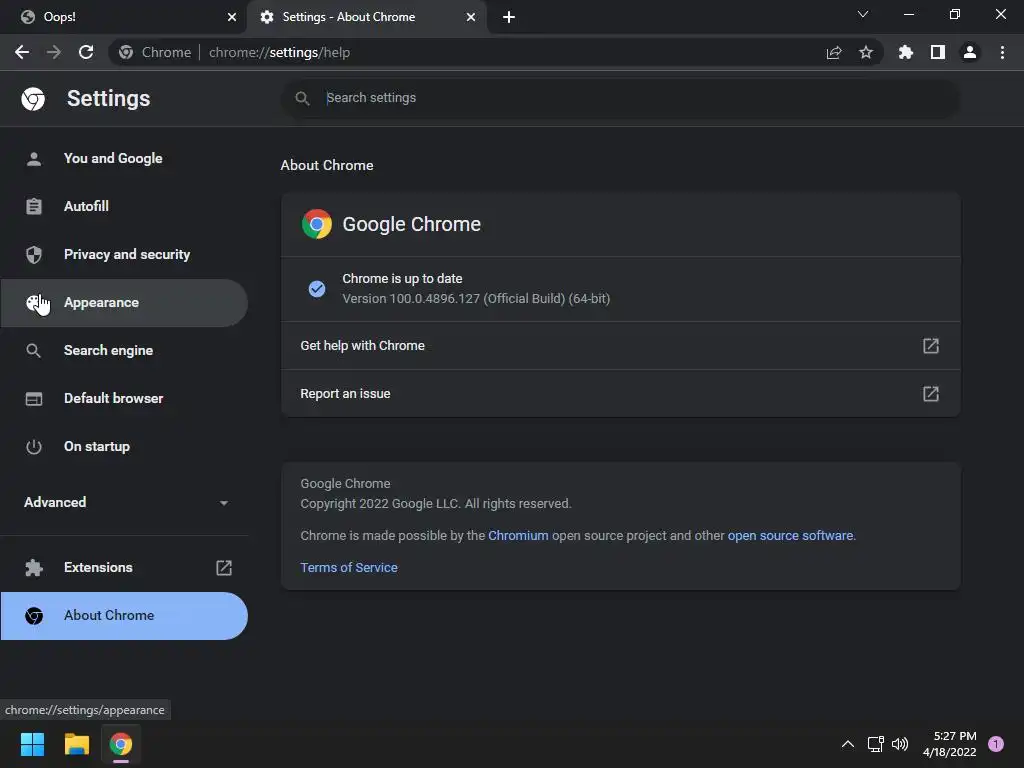Expand the Advanced section in sidebar
Viewport: 1024px width, 768px height.
coord(124,502)
